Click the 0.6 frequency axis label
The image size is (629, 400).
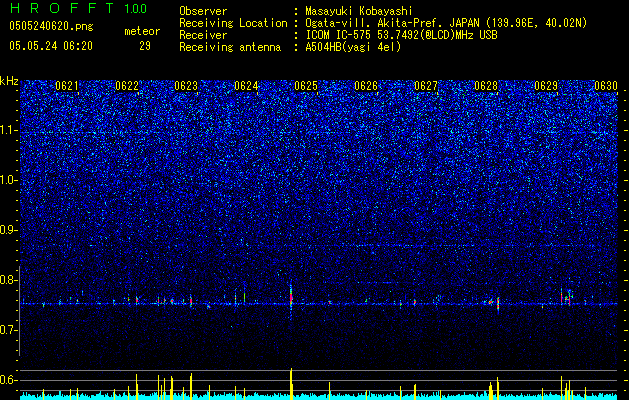click(x=8, y=380)
